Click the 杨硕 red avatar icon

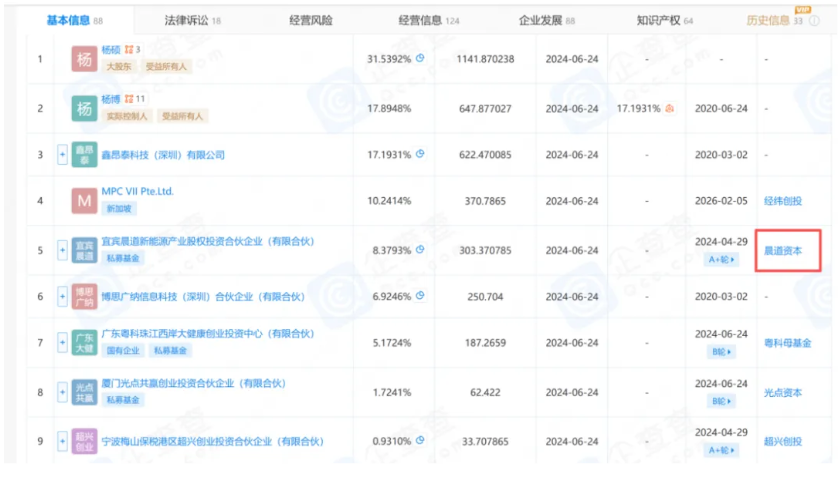pos(85,60)
